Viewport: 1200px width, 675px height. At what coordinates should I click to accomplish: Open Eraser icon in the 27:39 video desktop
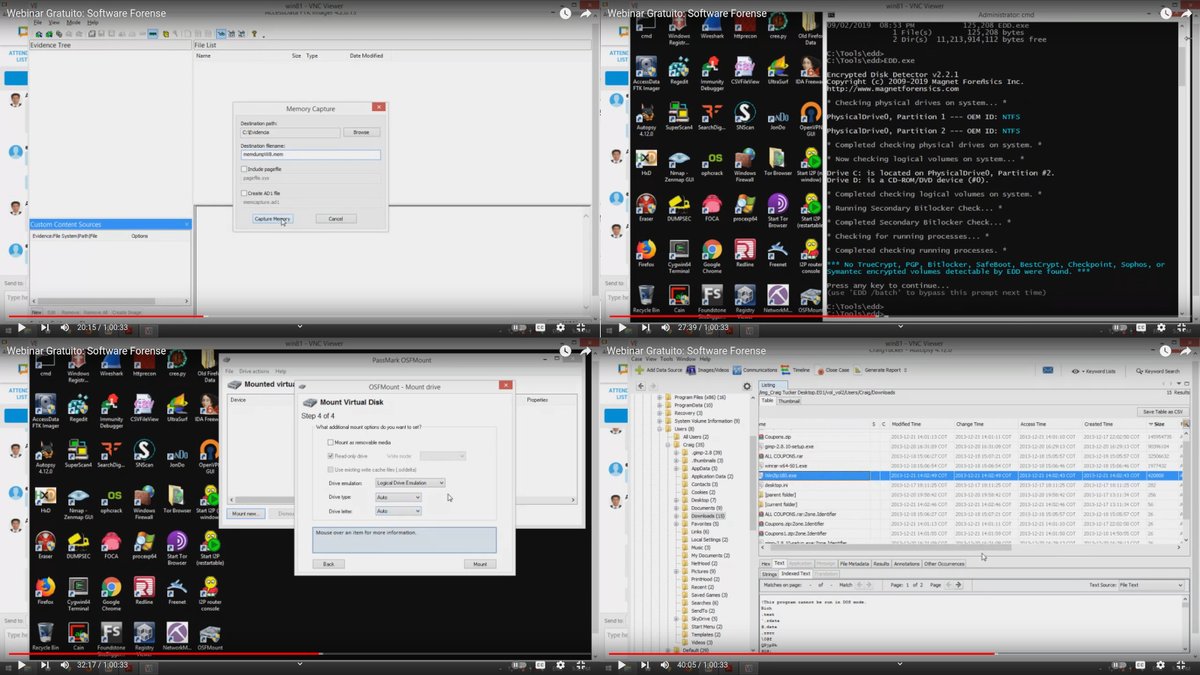coord(646,207)
